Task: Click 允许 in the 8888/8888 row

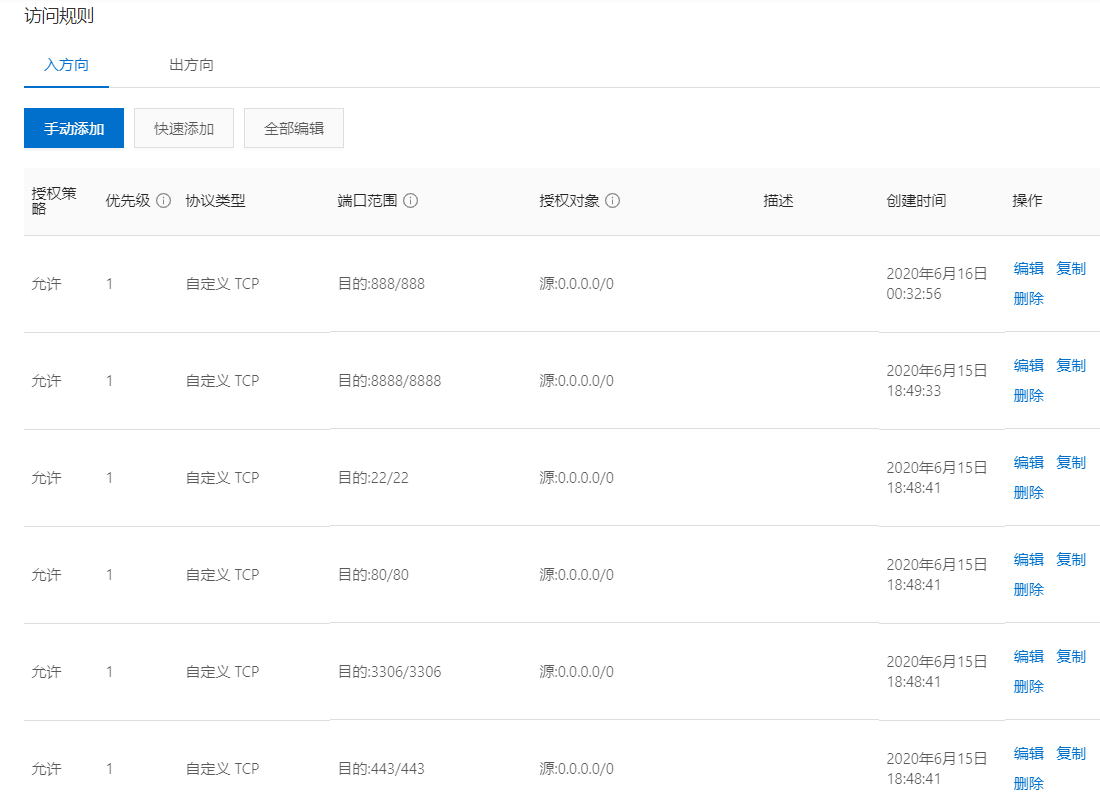Action: point(46,381)
